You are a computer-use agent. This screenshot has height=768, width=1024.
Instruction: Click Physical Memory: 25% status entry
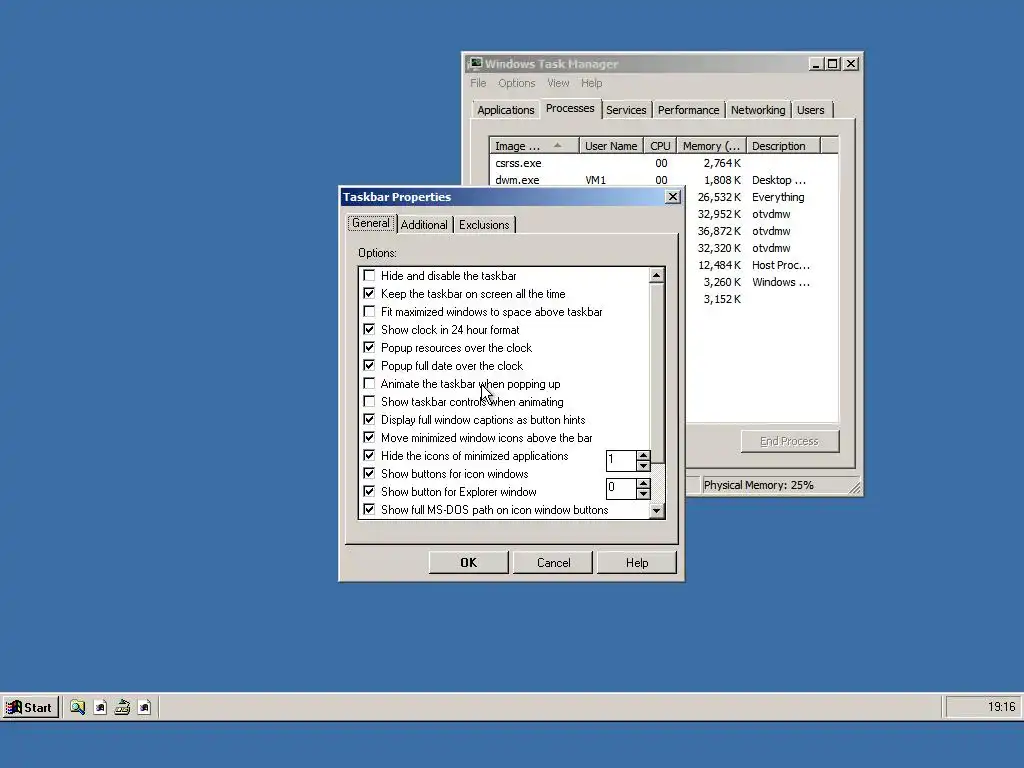click(x=758, y=485)
